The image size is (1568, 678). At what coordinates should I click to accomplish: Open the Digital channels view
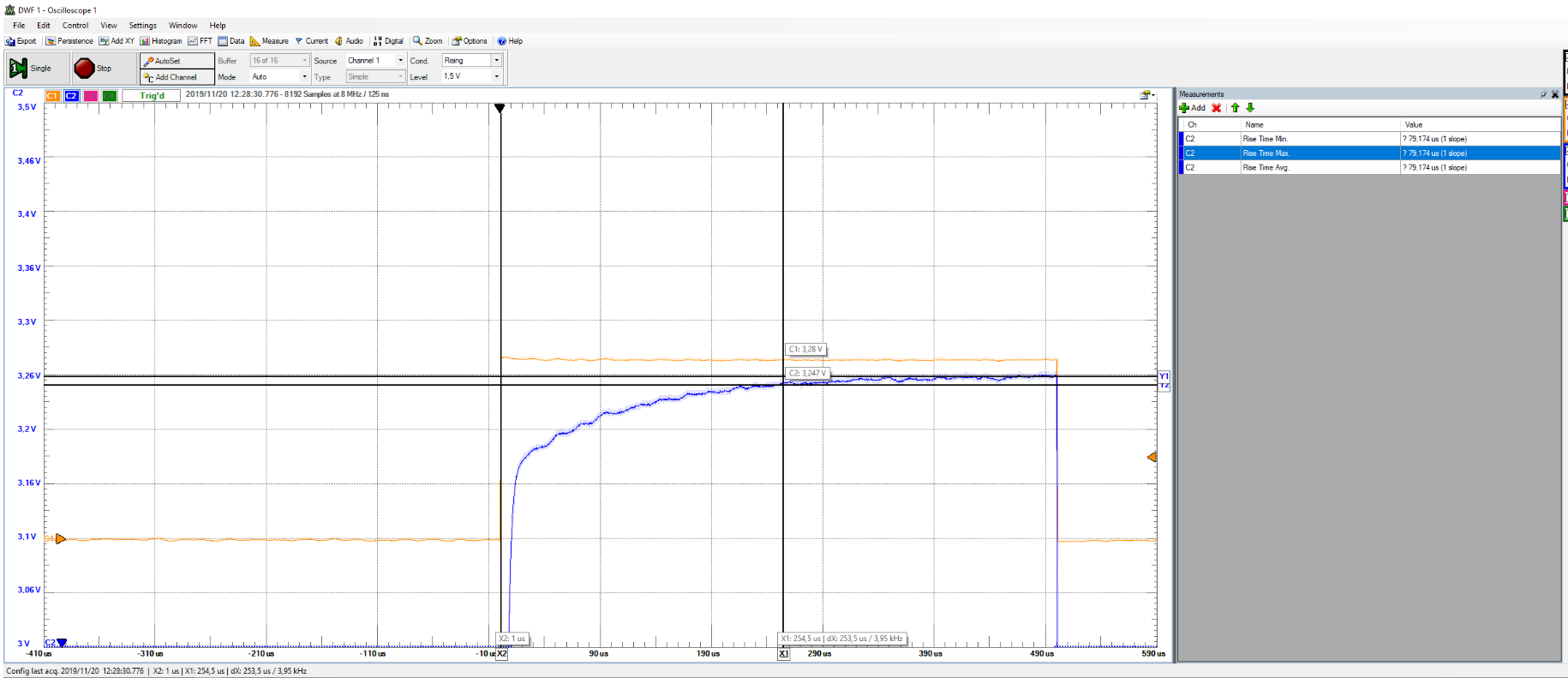(x=388, y=41)
